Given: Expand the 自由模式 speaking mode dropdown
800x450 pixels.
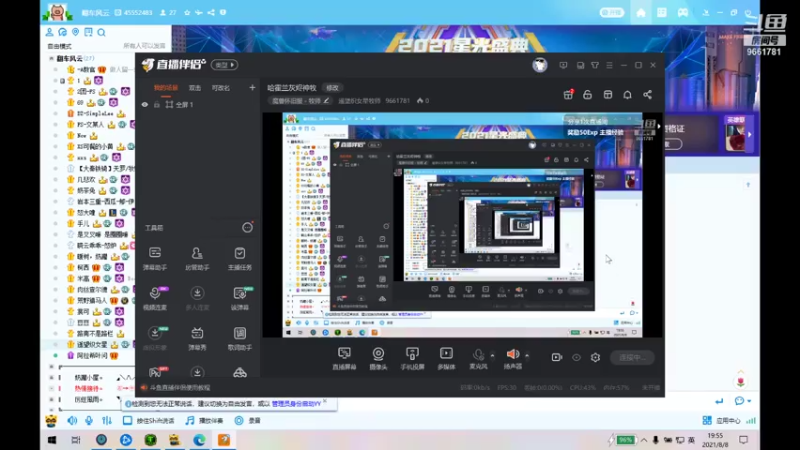Looking at the screenshot, I should [x=60, y=46].
